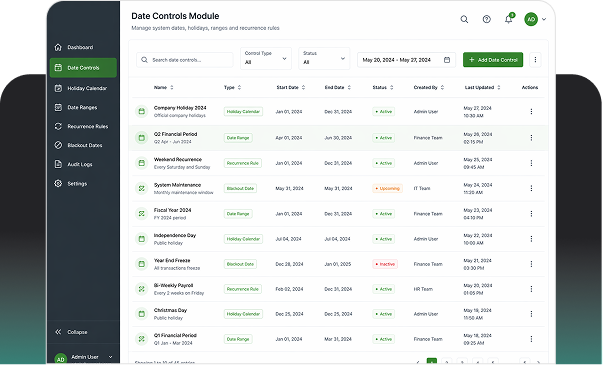Image resolution: width=603 pixels, height=365 pixels.
Task: Click Holiday Calendar tag on Company Holiday 2024
Action: tap(243, 112)
